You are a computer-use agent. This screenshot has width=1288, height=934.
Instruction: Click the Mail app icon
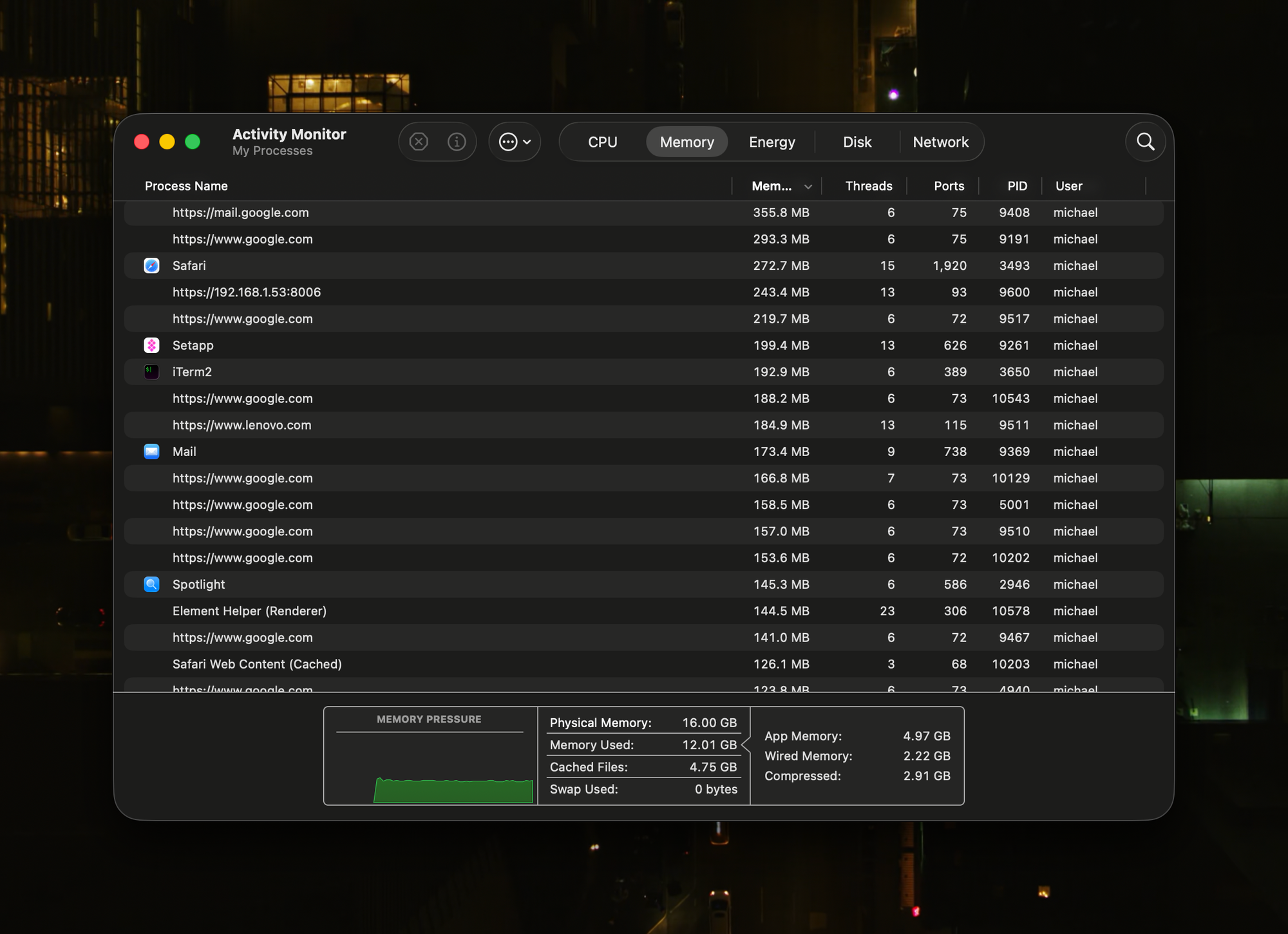[x=151, y=452]
